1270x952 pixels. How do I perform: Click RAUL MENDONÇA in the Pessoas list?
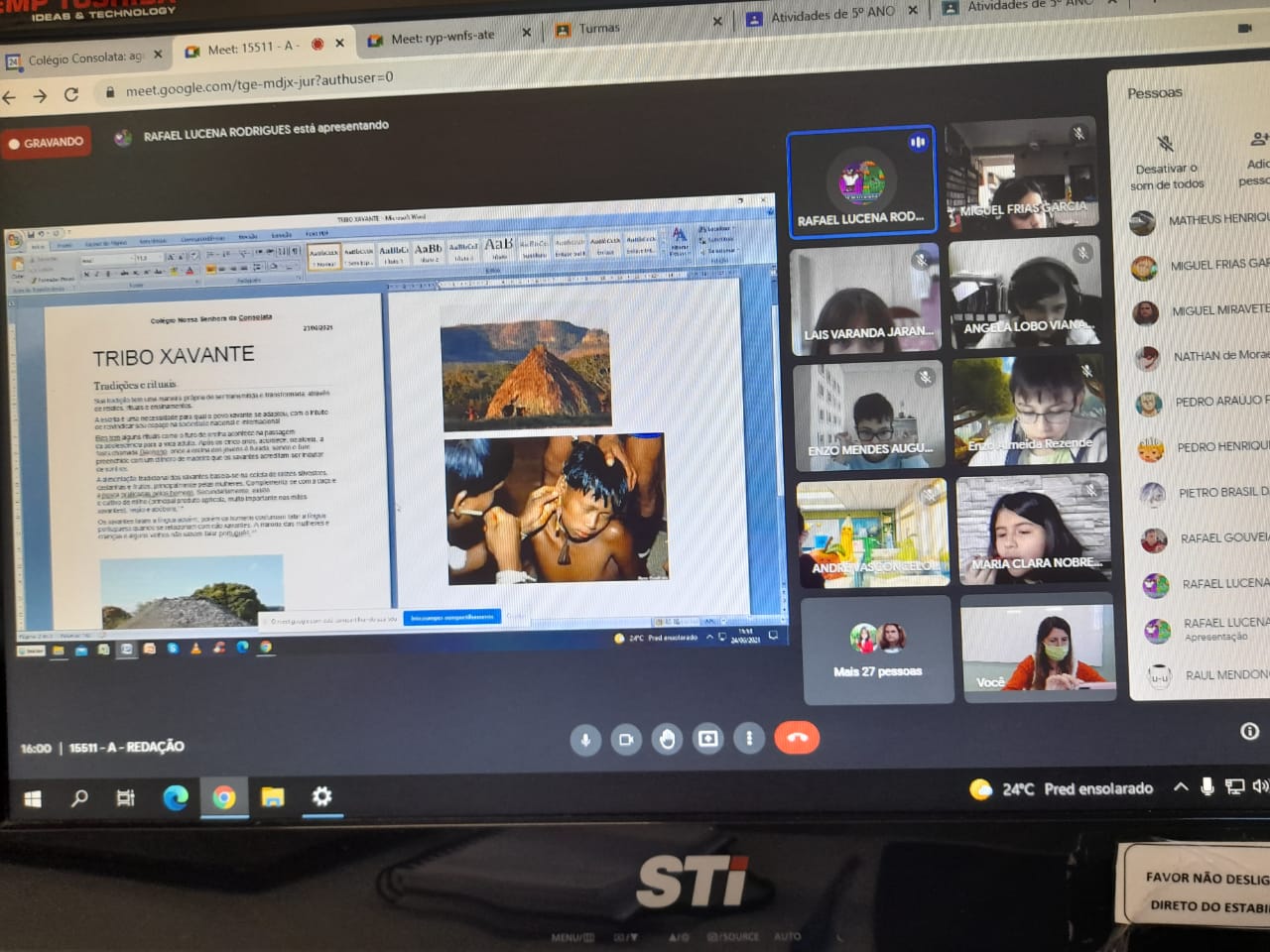(1208, 675)
